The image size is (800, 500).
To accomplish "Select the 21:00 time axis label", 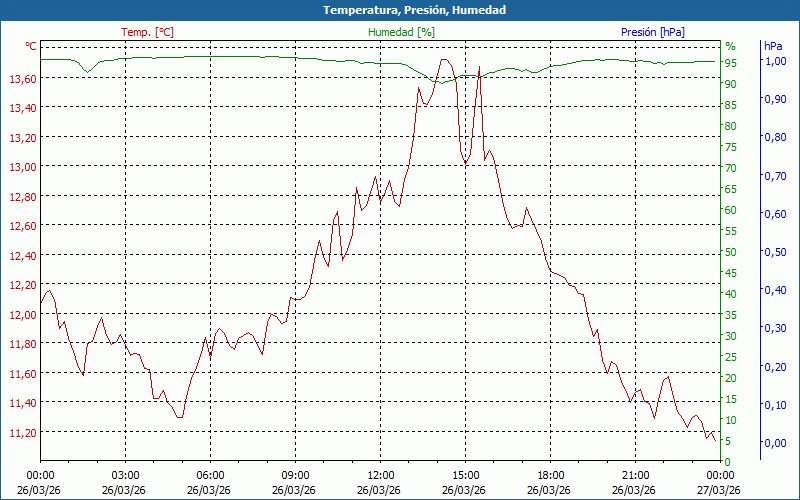I will 635,475.
